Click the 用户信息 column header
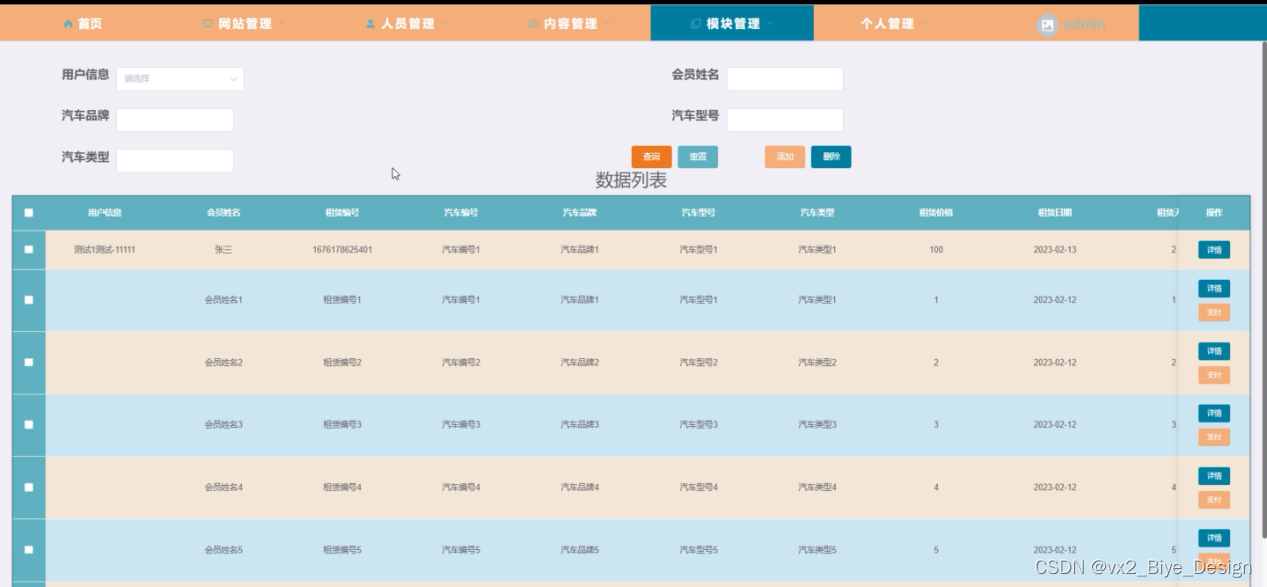The width and height of the screenshot is (1267, 587). pos(105,213)
